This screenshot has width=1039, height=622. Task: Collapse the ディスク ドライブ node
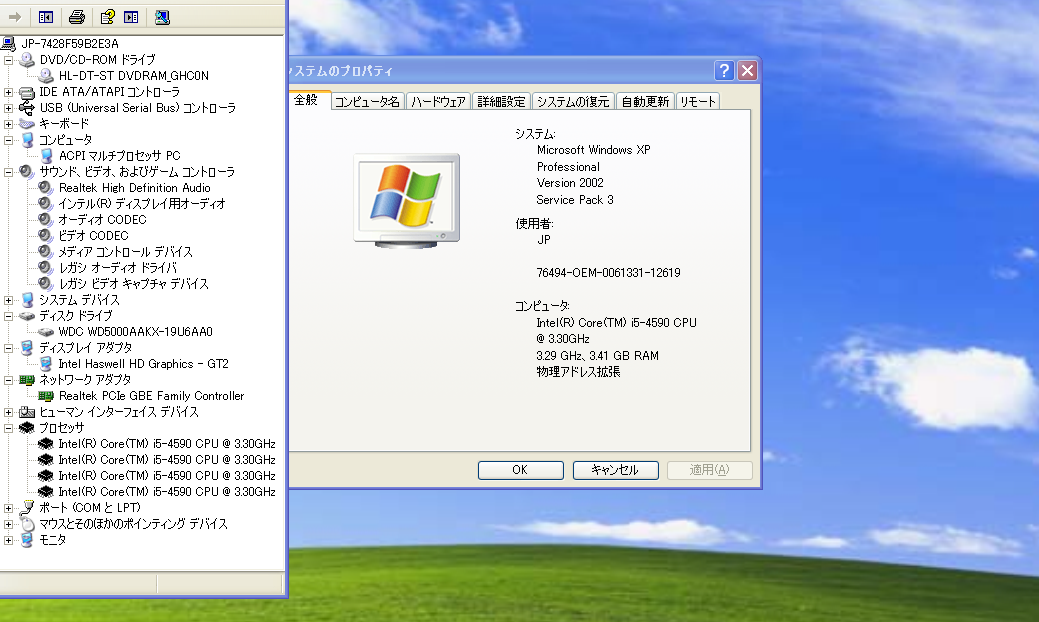click(9, 316)
